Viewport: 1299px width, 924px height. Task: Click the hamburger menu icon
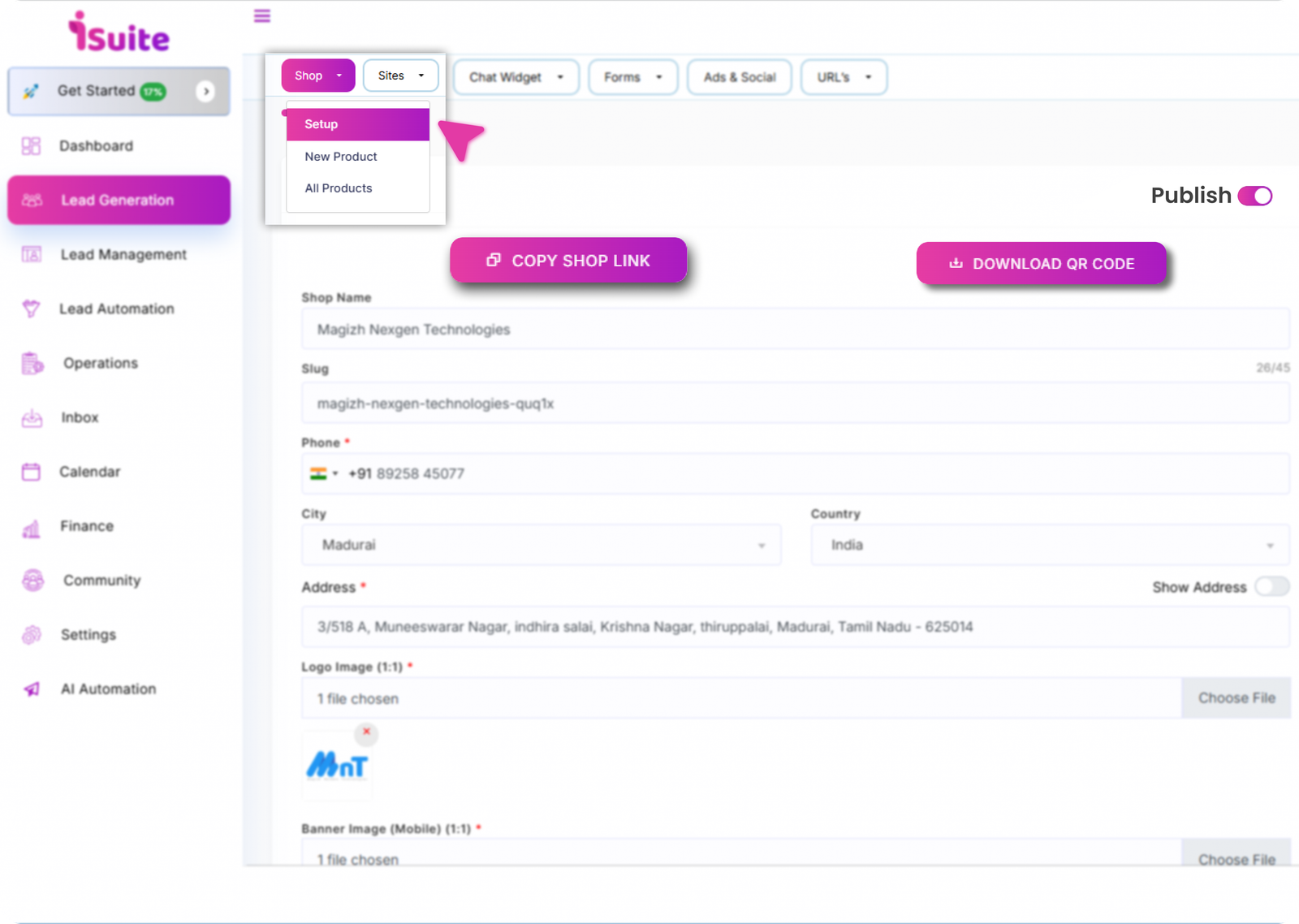point(261,15)
